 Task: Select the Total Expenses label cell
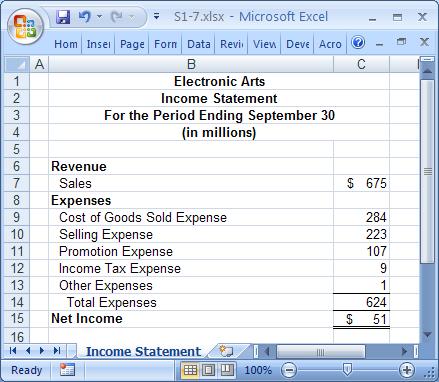[x=191, y=302]
